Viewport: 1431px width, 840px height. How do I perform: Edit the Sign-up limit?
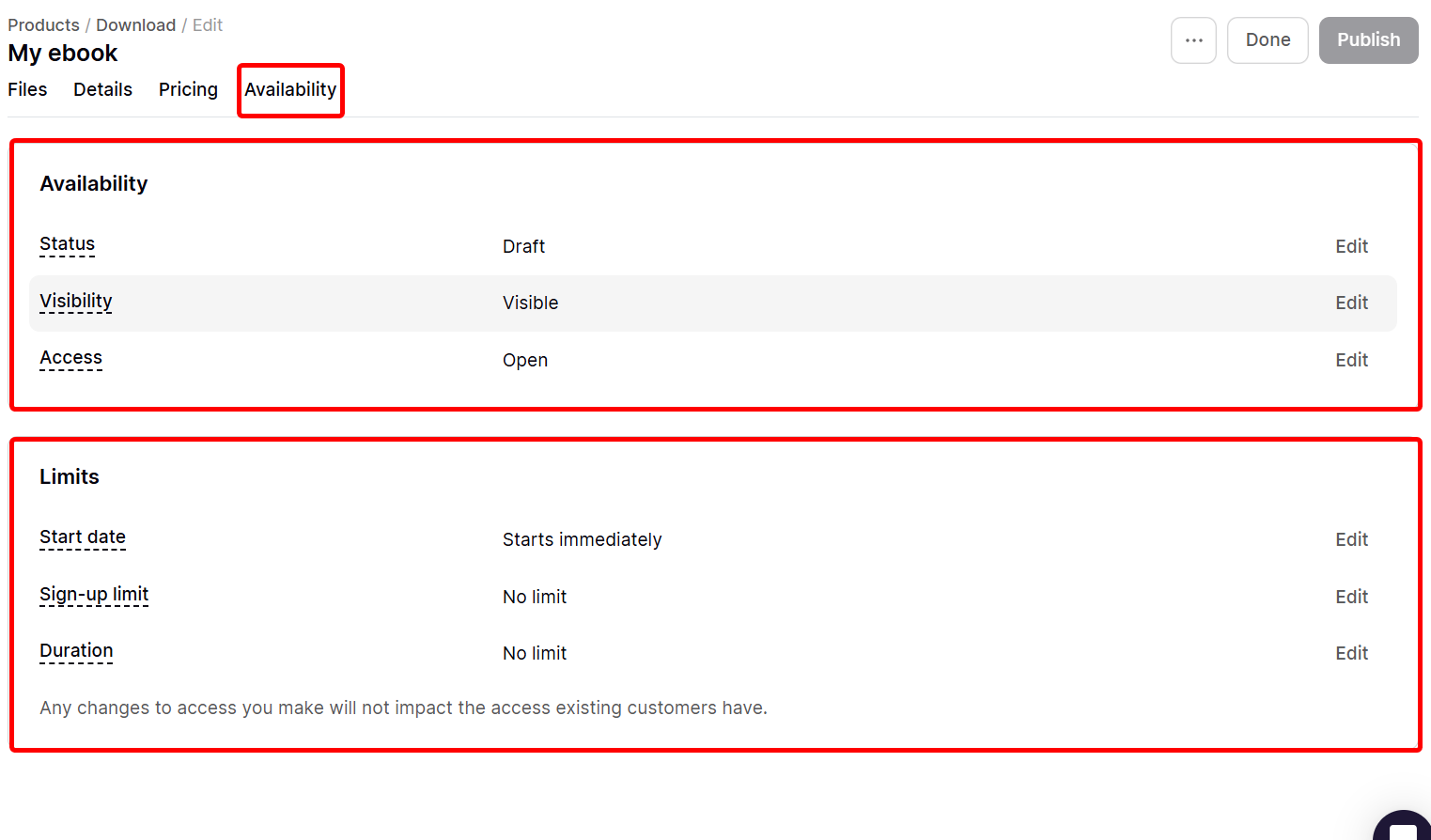point(1351,597)
